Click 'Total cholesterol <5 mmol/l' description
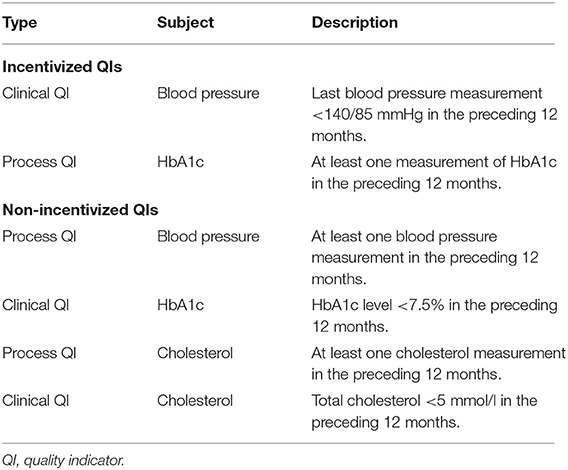Image resolution: width=568 pixels, height=470 pixels. pos(424,412)
